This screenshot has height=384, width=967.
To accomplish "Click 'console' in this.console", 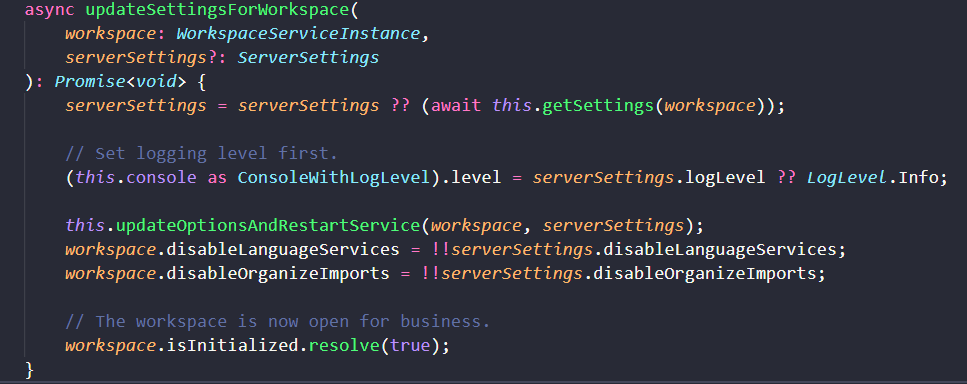I will pos(162,178).
